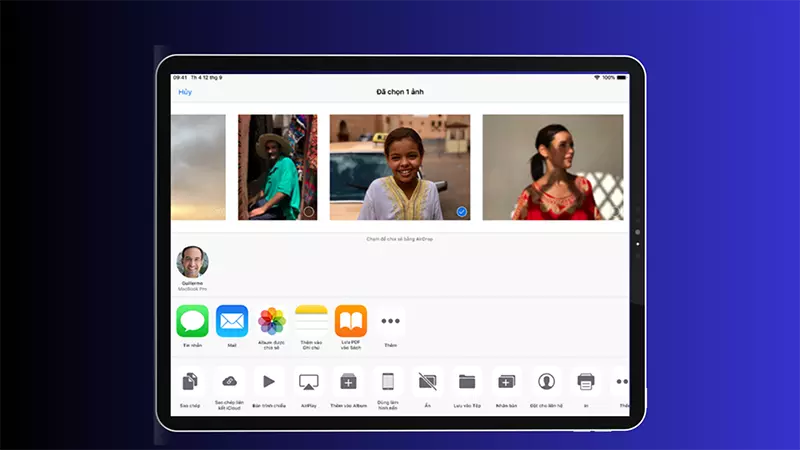Screen dimensions: 800x450
Task: Open thumbnail of smiling girl
Action: click(400, 167)
